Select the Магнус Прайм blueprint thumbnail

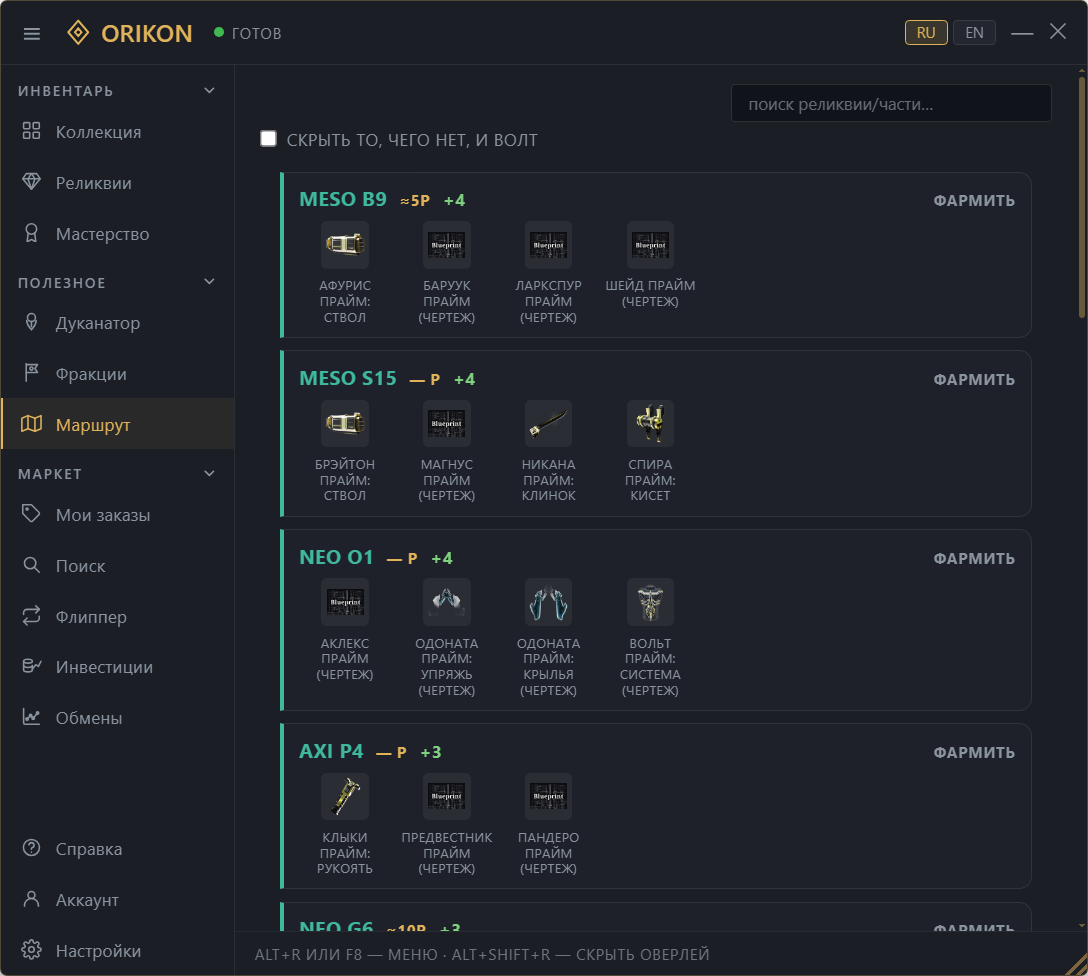click(x=447, y=423)
